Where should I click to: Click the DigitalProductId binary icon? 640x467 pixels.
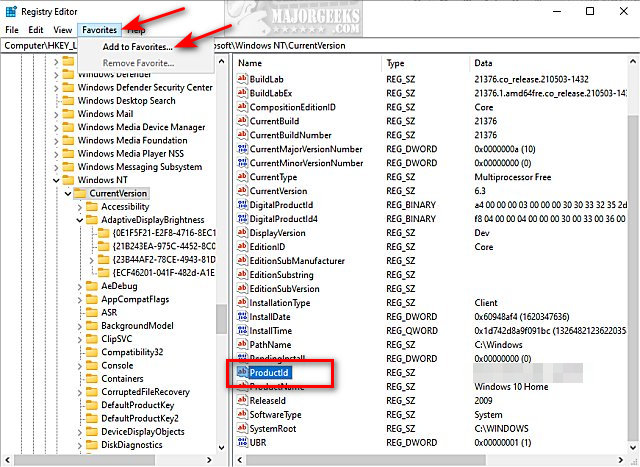click(x=242, y=205)
